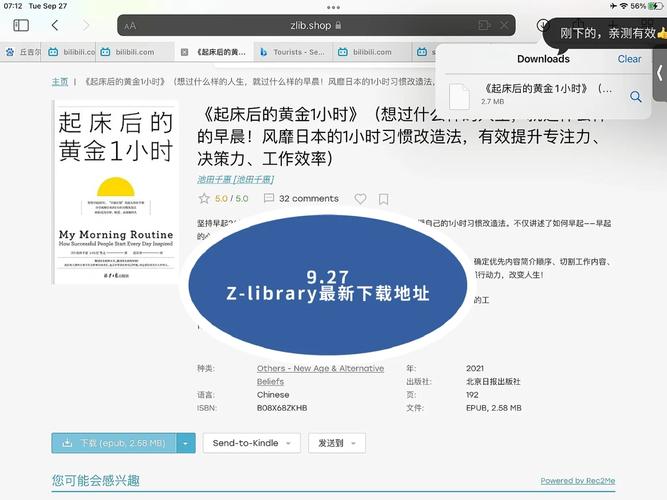
Task: Like the book with heart icon
Action: coord(360,199)
